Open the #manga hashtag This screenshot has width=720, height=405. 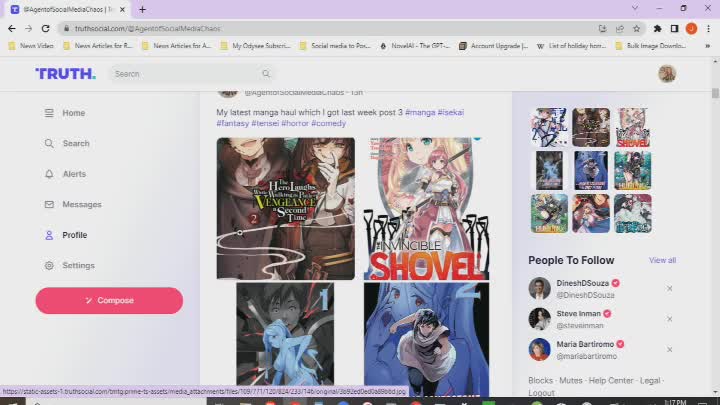pyautogui.click(x=420, y=112)
